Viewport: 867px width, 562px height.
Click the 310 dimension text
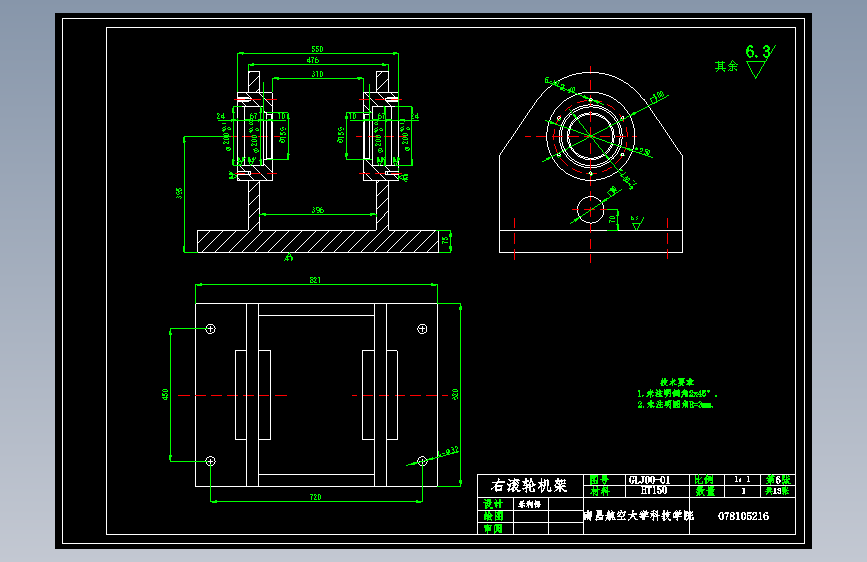click(317, 74)
